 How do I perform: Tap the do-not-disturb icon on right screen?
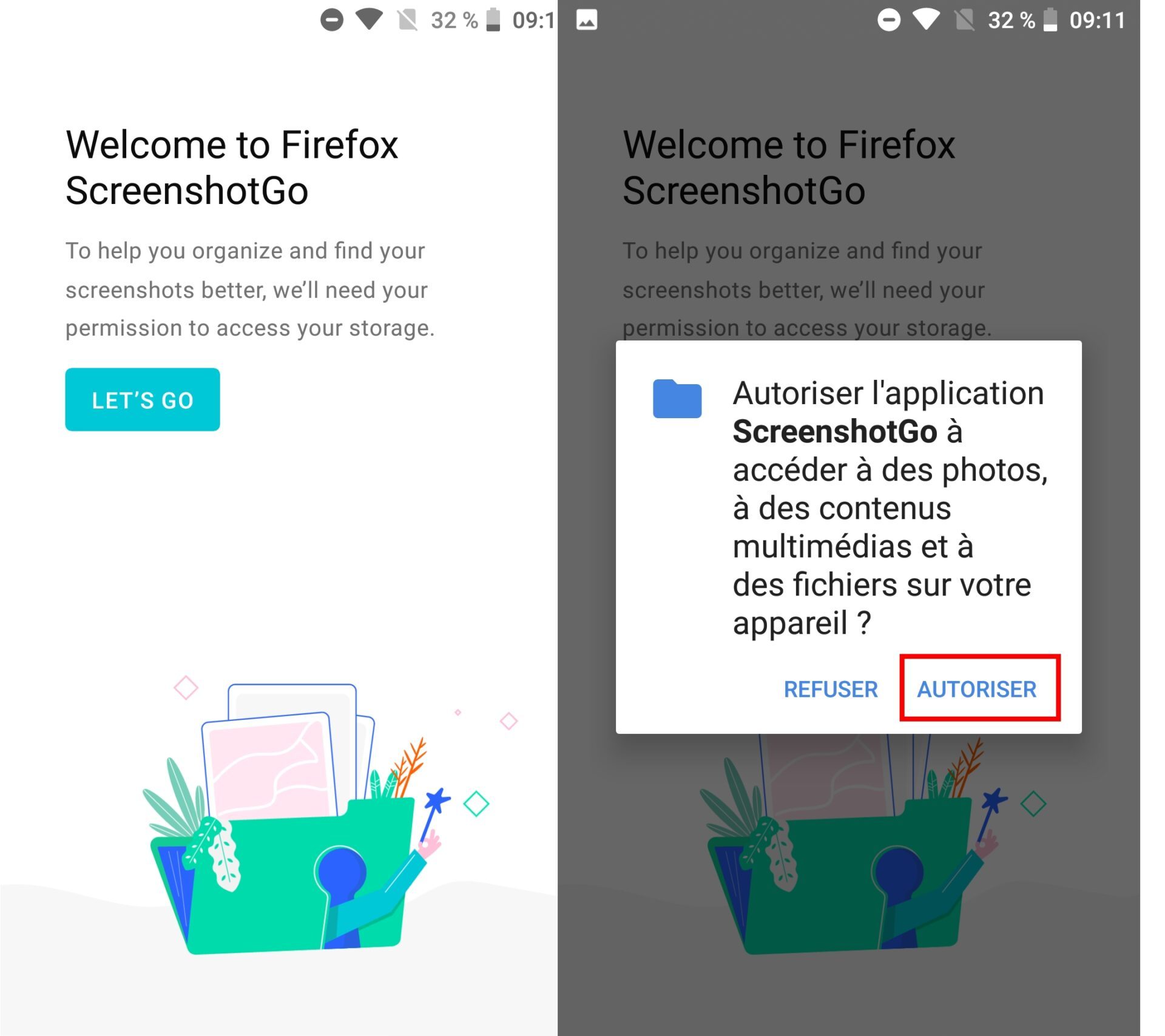click(889, 20)
